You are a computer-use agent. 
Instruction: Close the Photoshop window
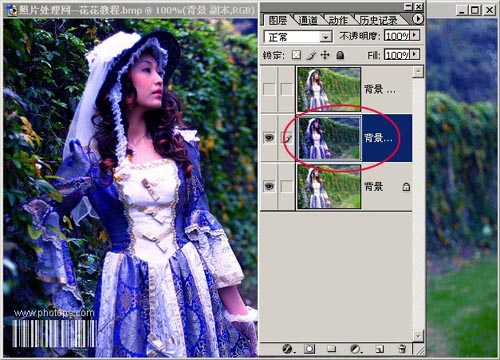[489, 10]
